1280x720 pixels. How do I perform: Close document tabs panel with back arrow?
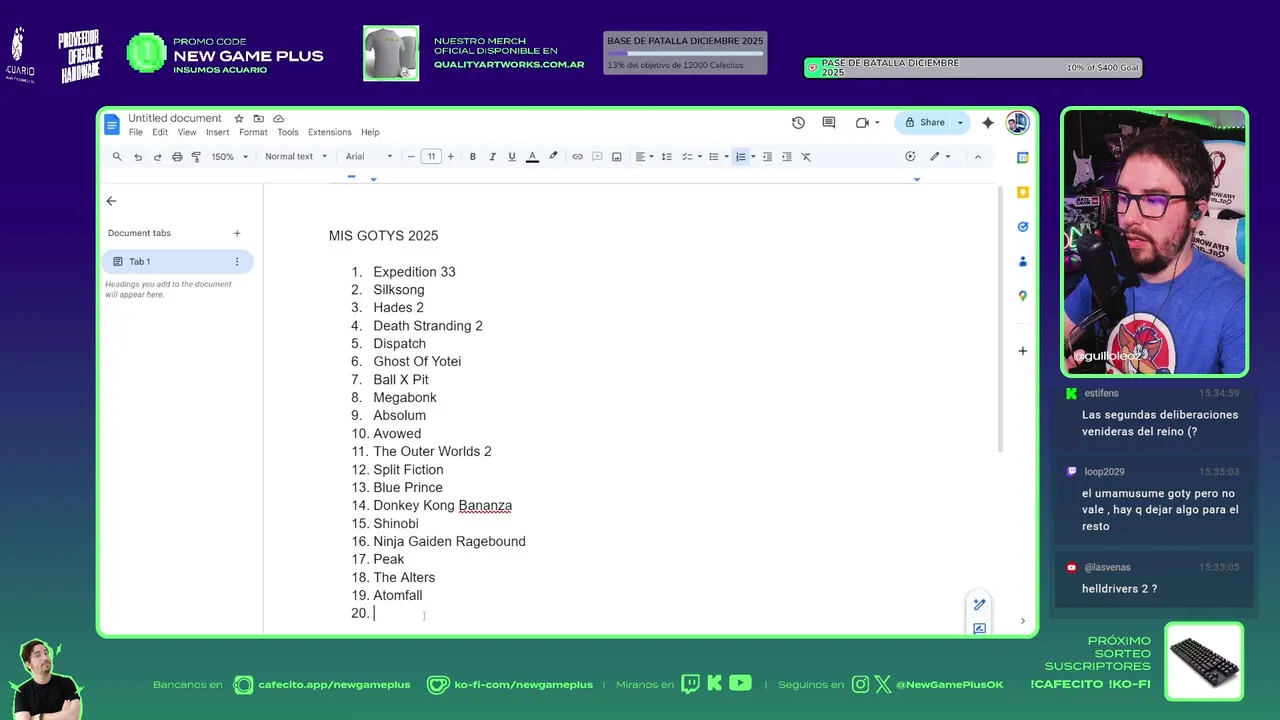pos(111,201)
